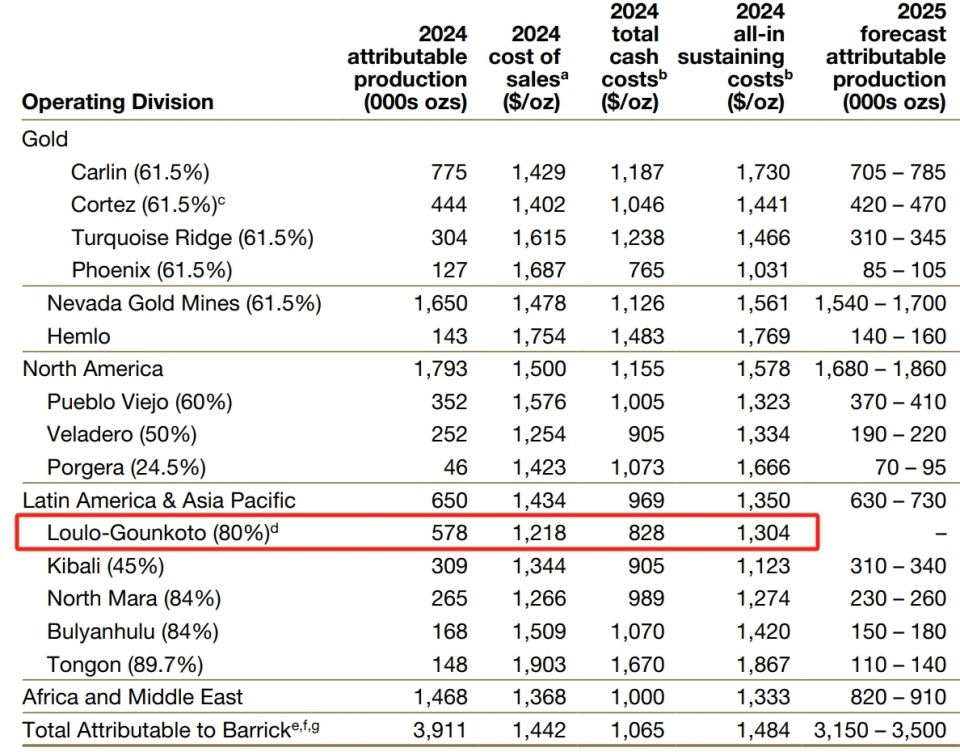Select Carlin's cost of sales "1,429"
The image size is (960, 752).
539,172
